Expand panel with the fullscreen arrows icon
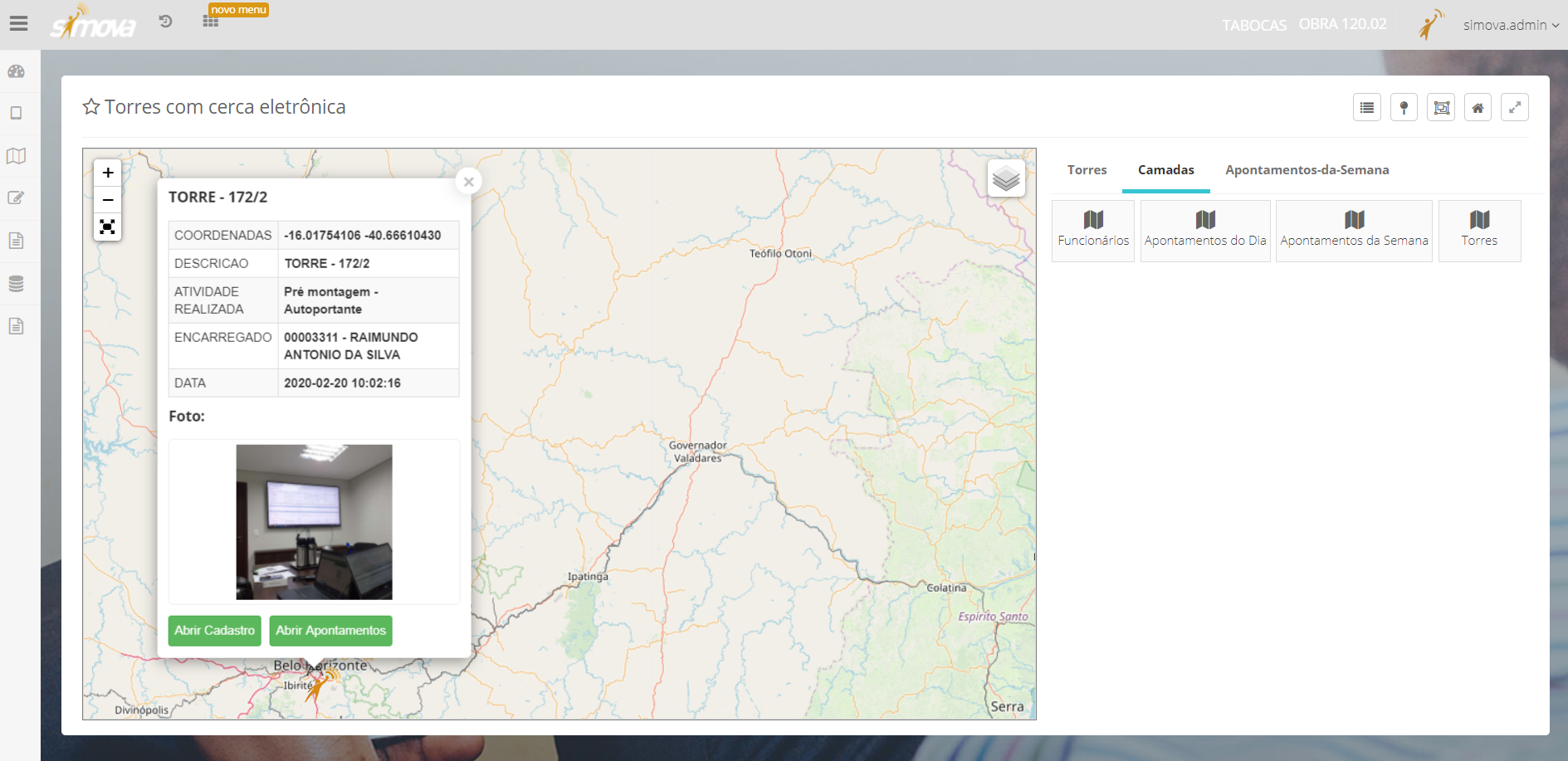 coord(1514,108)
